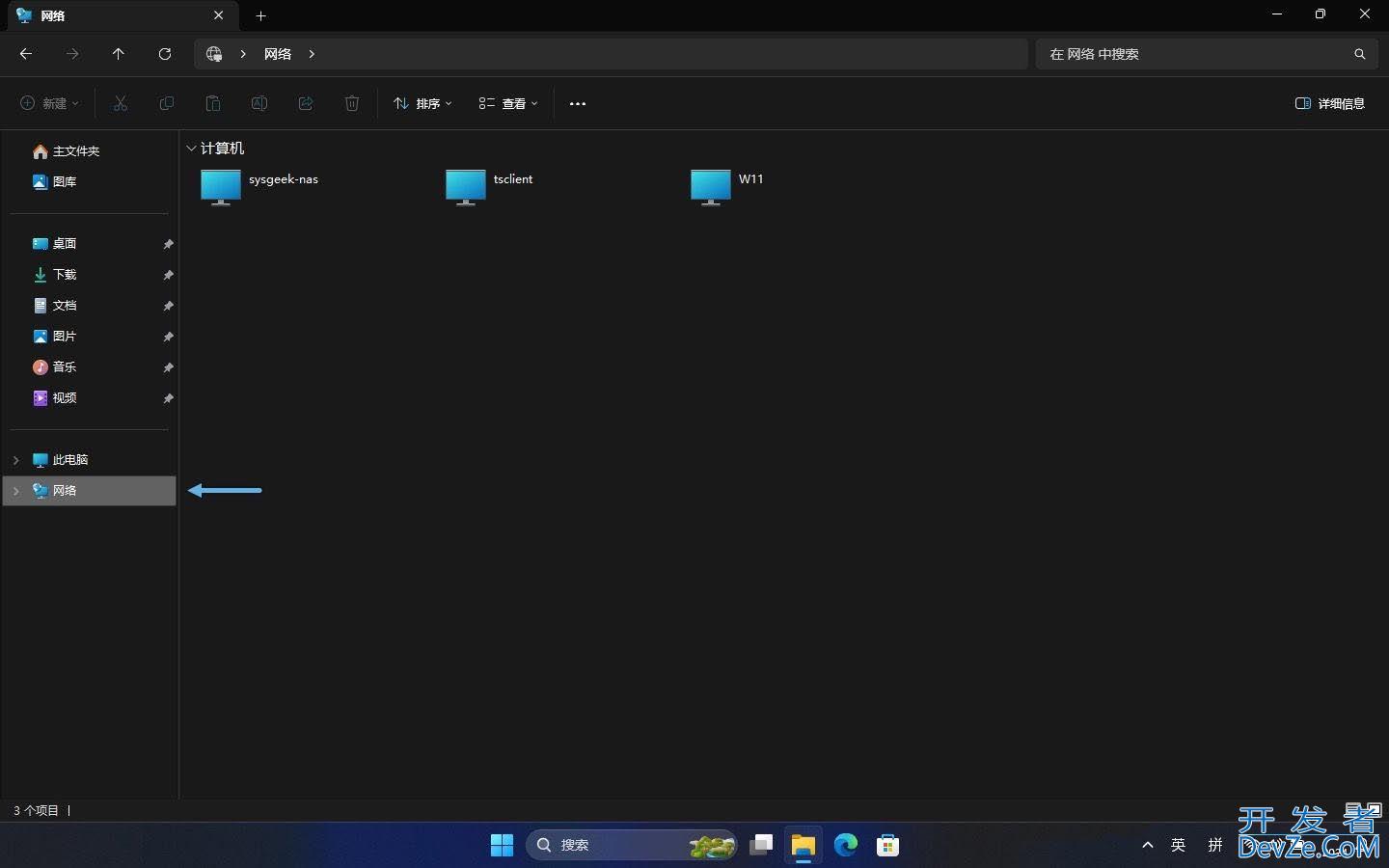The height and width of the screenshot is (868, 1389).
Task: Open the 查看 (View) dropdown
Action: (x=508, y=103)
